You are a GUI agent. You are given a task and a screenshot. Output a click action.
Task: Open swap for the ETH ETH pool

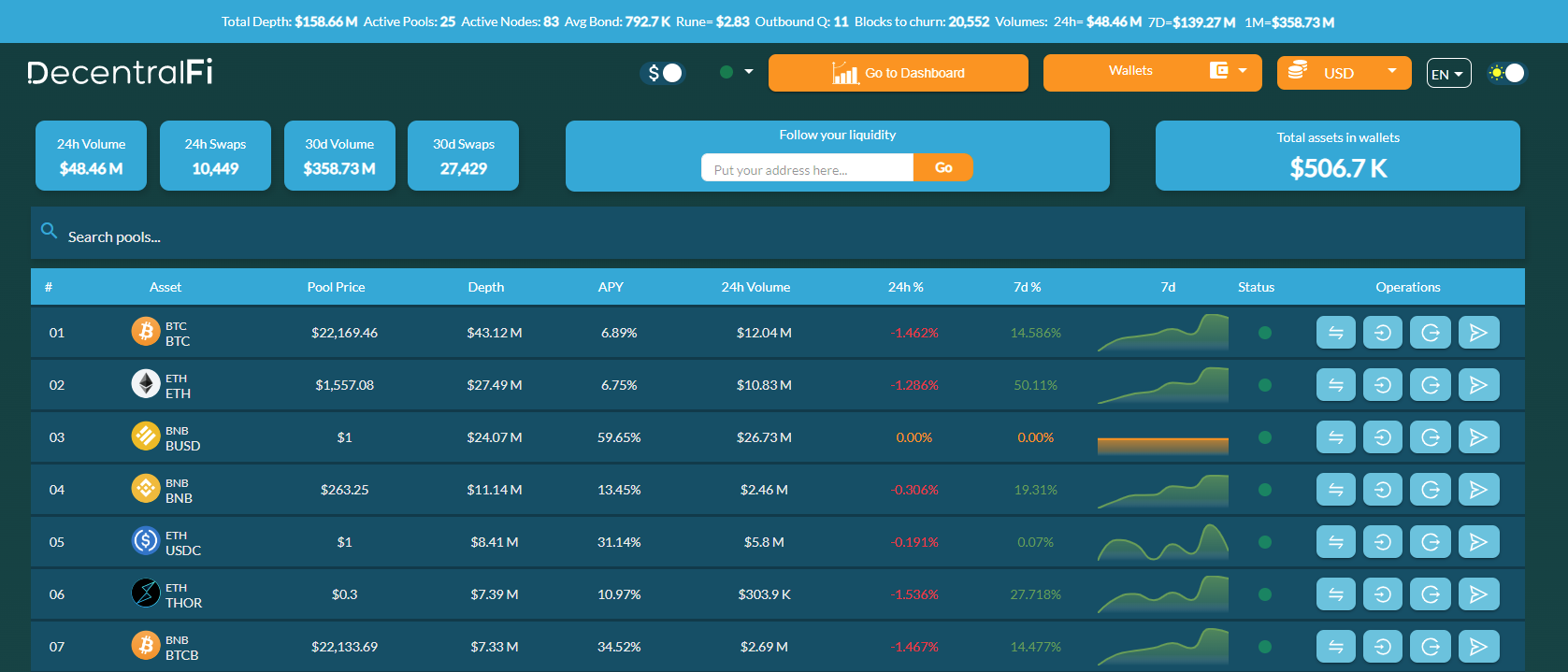(1336, 385)
